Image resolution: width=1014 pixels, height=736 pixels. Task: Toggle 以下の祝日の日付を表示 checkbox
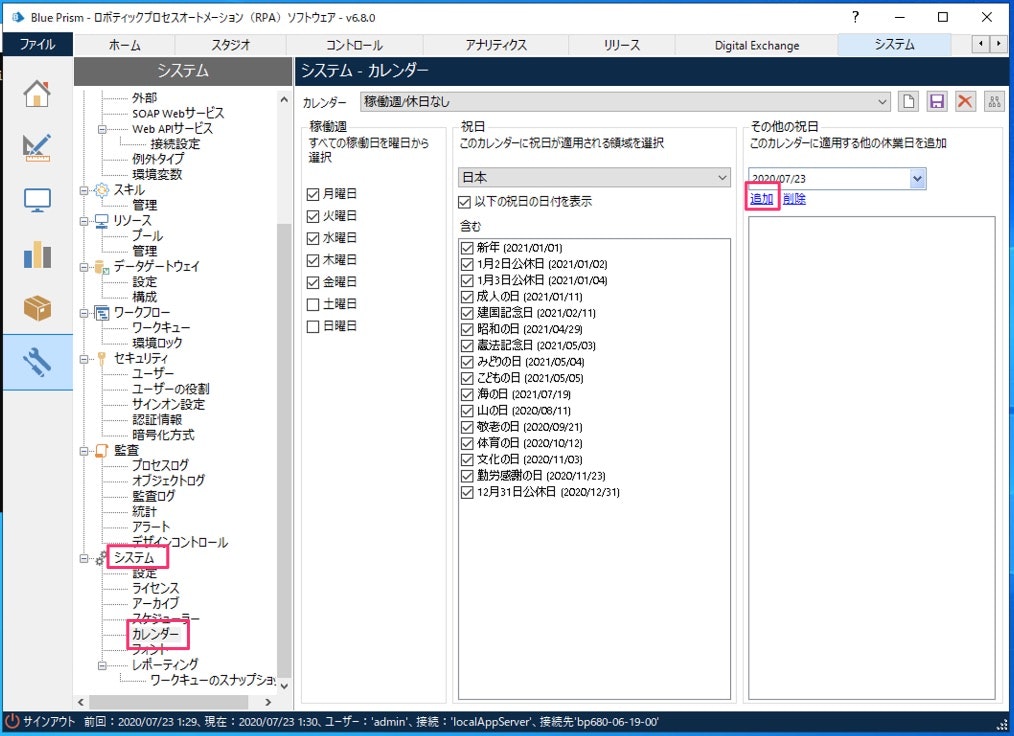(464, 202)
